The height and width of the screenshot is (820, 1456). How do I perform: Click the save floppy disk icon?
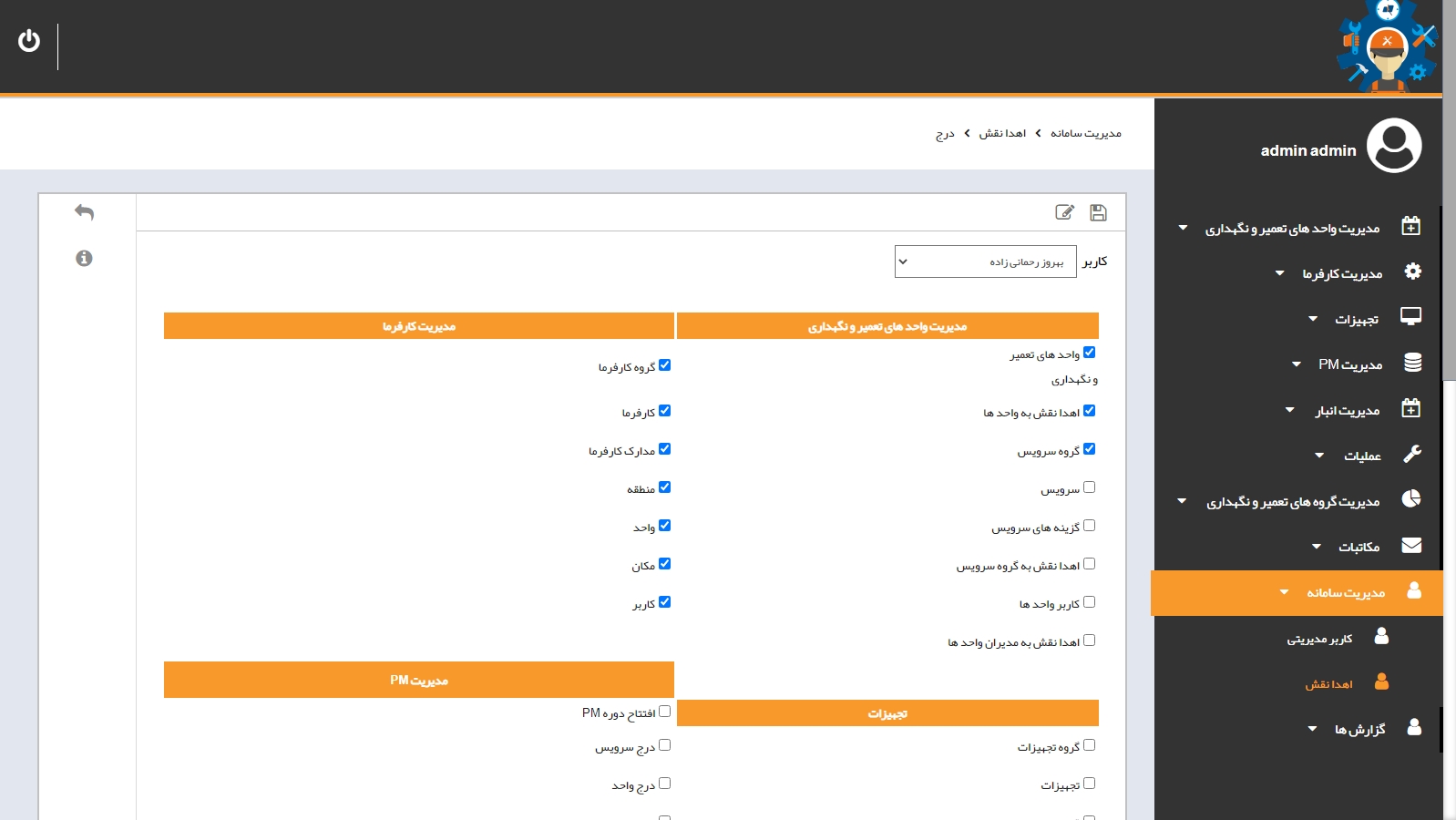click(1098, 212)
